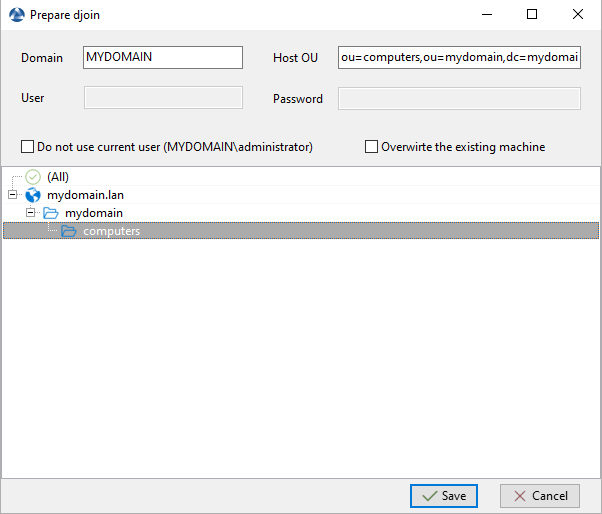Focus the Domain text field
Screen dimensions: 602x514
click(x=163, y=58)
